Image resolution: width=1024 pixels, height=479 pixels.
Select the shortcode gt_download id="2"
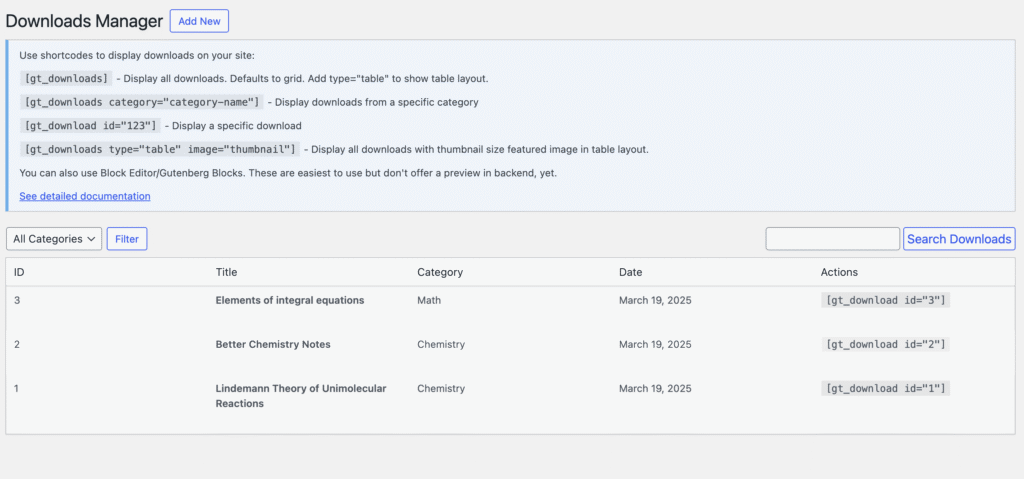pos(885,344)
